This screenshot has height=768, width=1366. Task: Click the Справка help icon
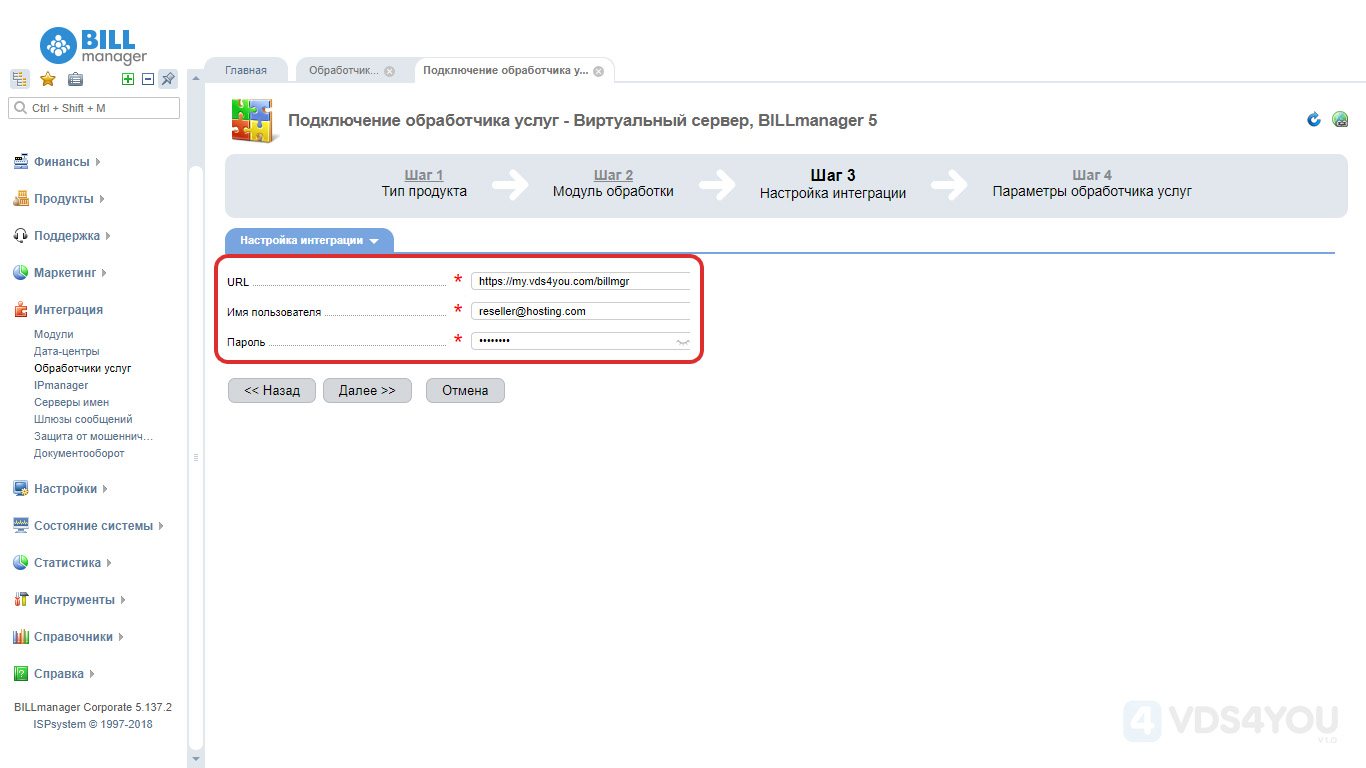[20, 674]
